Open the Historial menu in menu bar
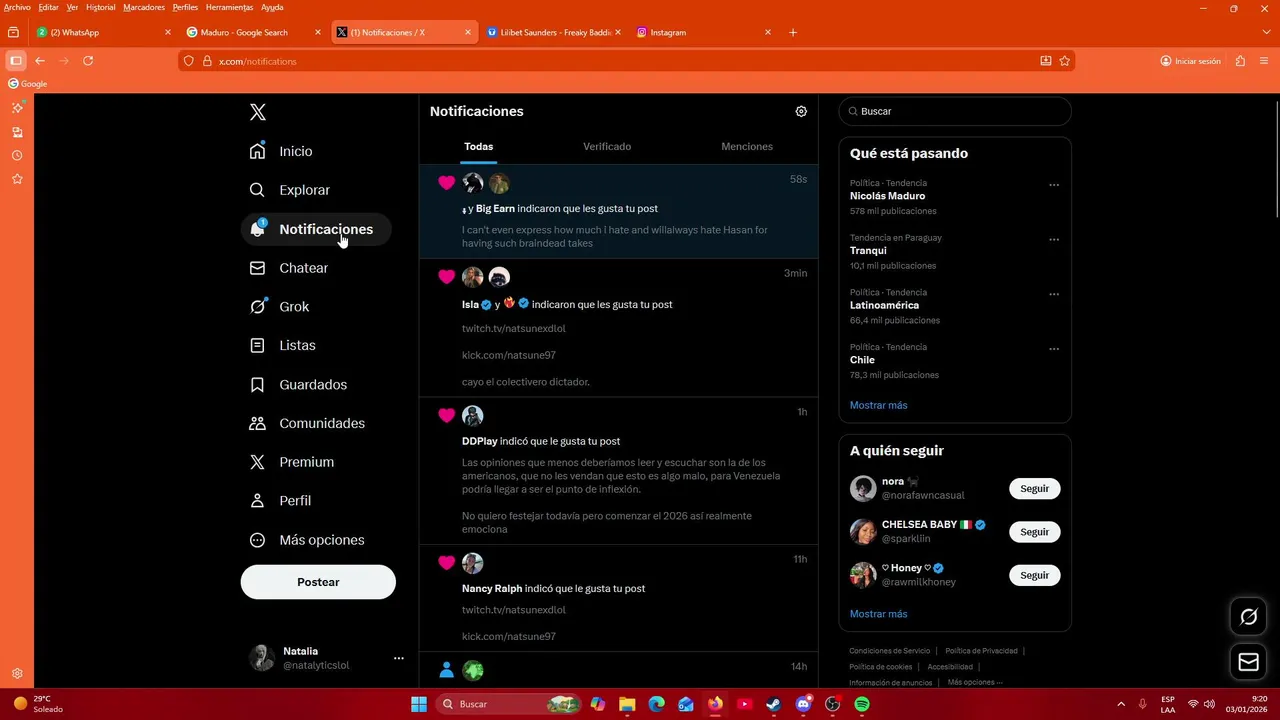Image resolution: width=1280 pixels, height=720 pixels. coord(100,7)
